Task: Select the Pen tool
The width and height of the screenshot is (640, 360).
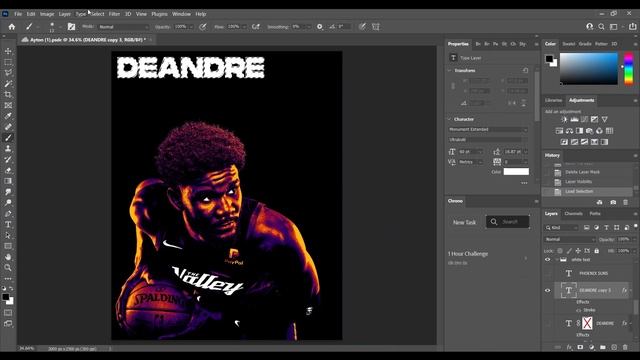Action: coord(8,213)
